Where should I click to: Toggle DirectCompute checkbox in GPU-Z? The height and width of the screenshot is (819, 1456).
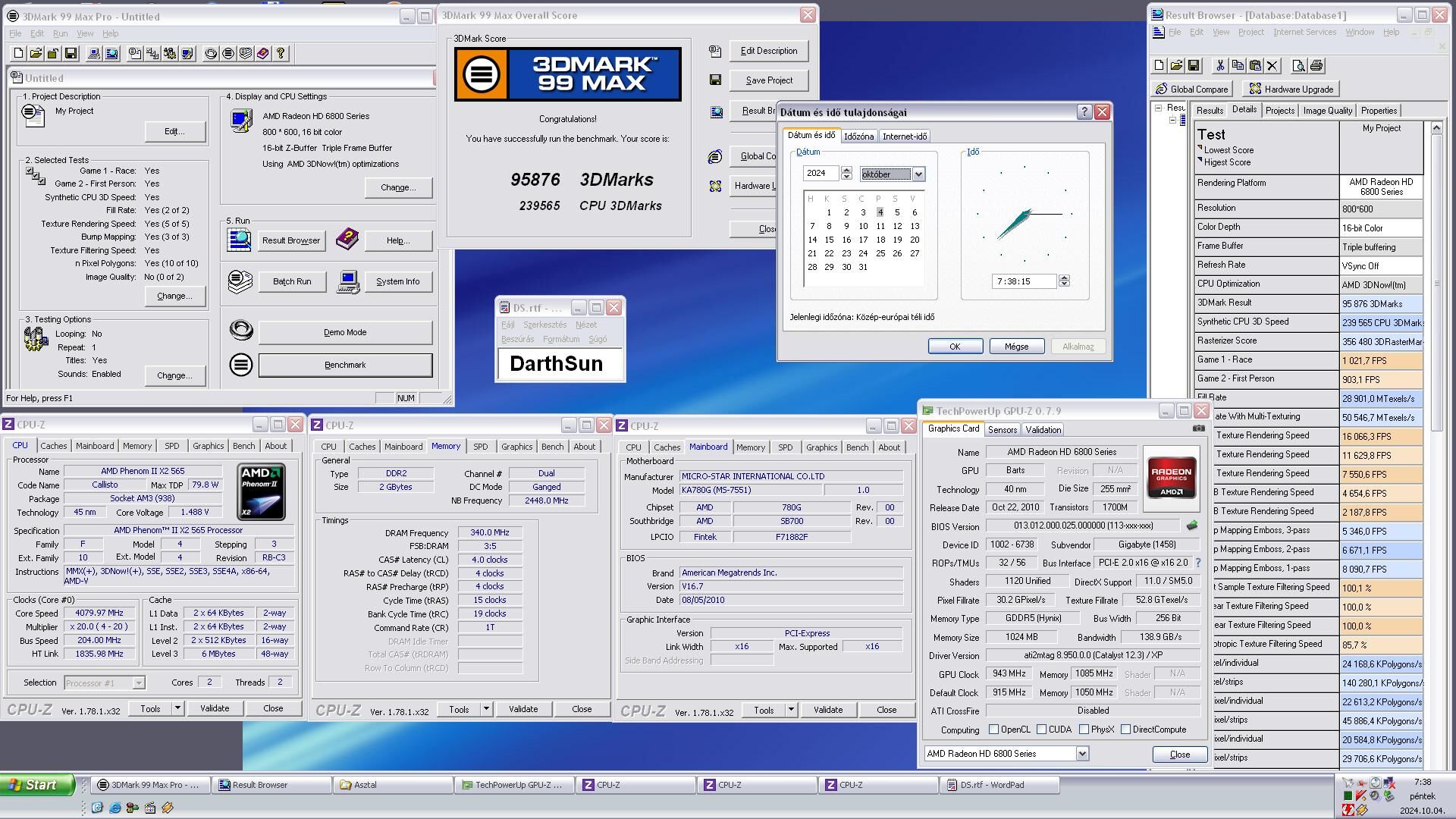(x=1125, y=730)
